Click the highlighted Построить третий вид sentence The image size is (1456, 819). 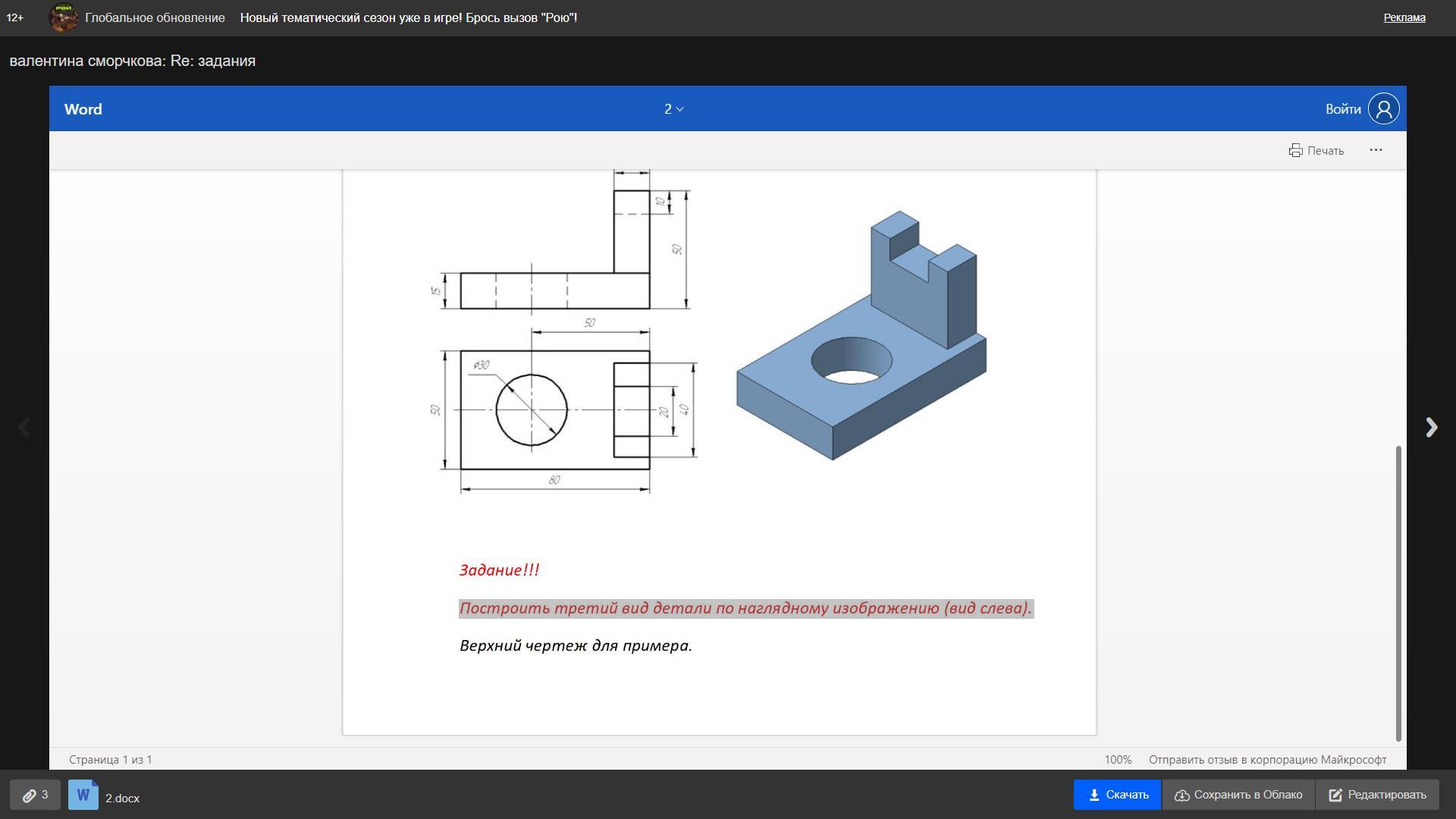pos(746,608)
